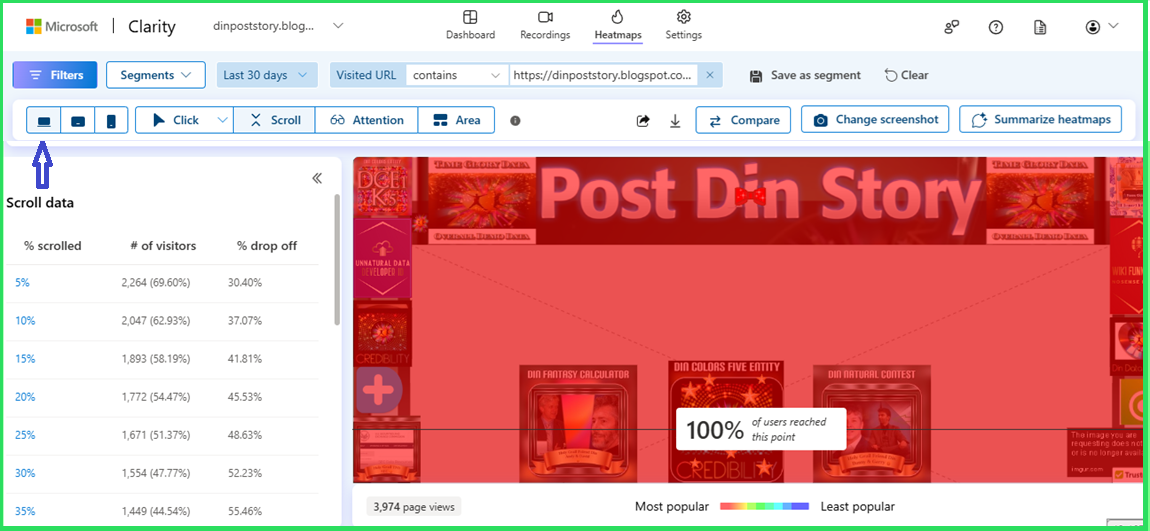1150x531 pixels.
Task: Click the 35% scrolled link
Action: tap(25, 511)
